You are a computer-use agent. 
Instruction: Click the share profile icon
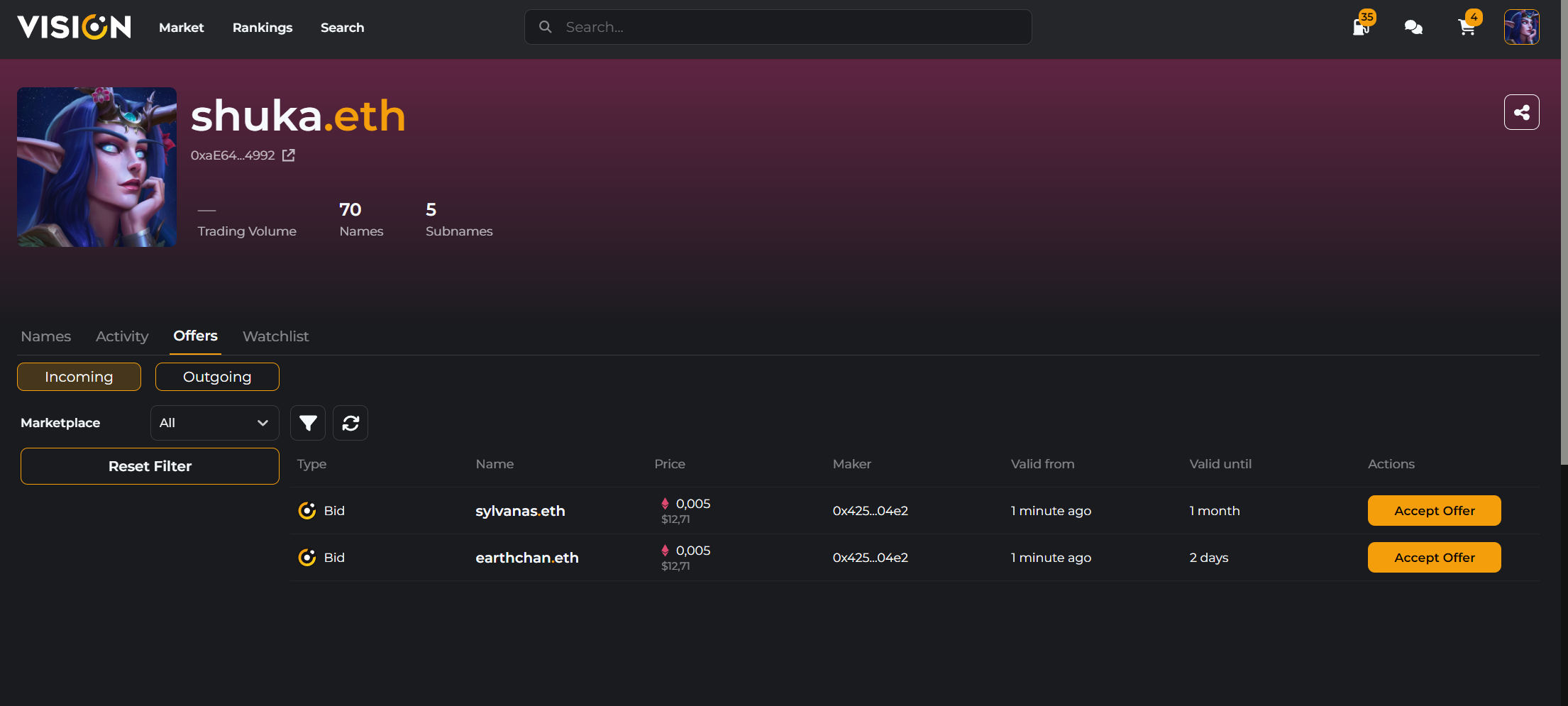click(x=1522, y=112)
